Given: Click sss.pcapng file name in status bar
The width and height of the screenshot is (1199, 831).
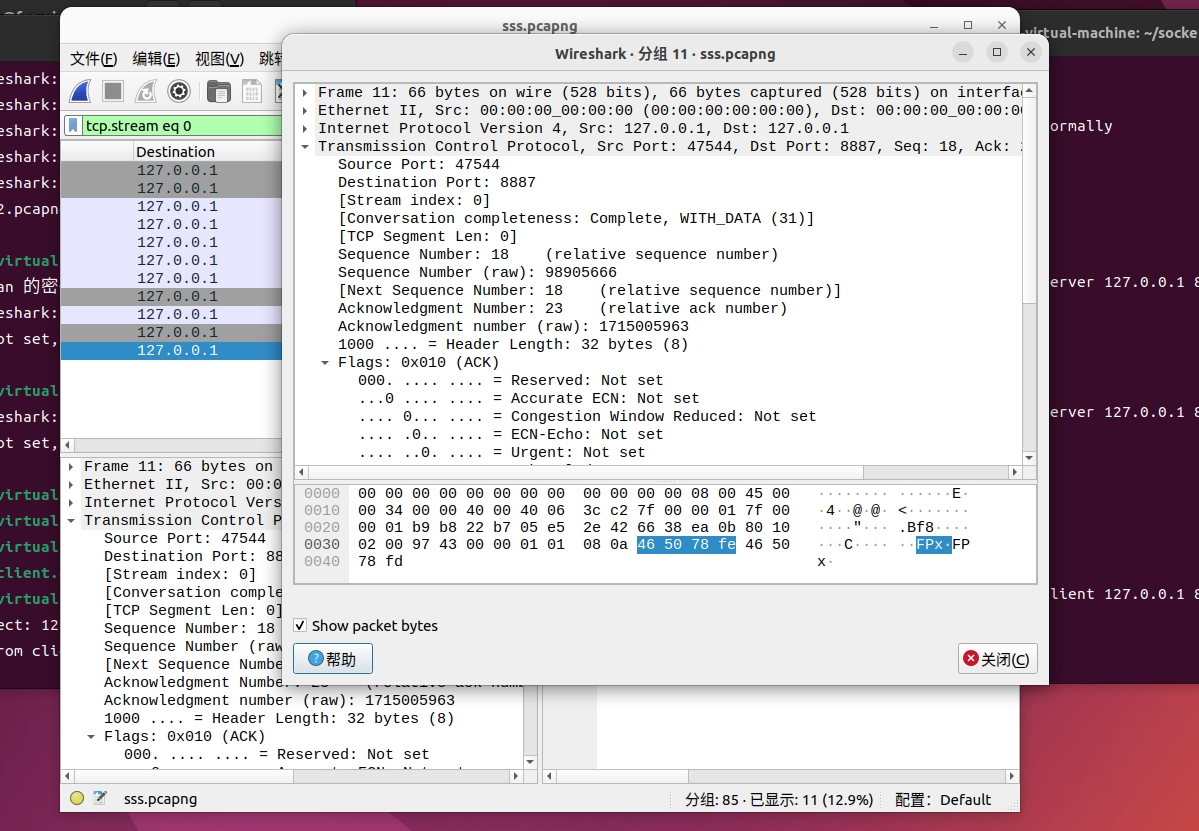Looking at the screenshot, I should point(161,799).
